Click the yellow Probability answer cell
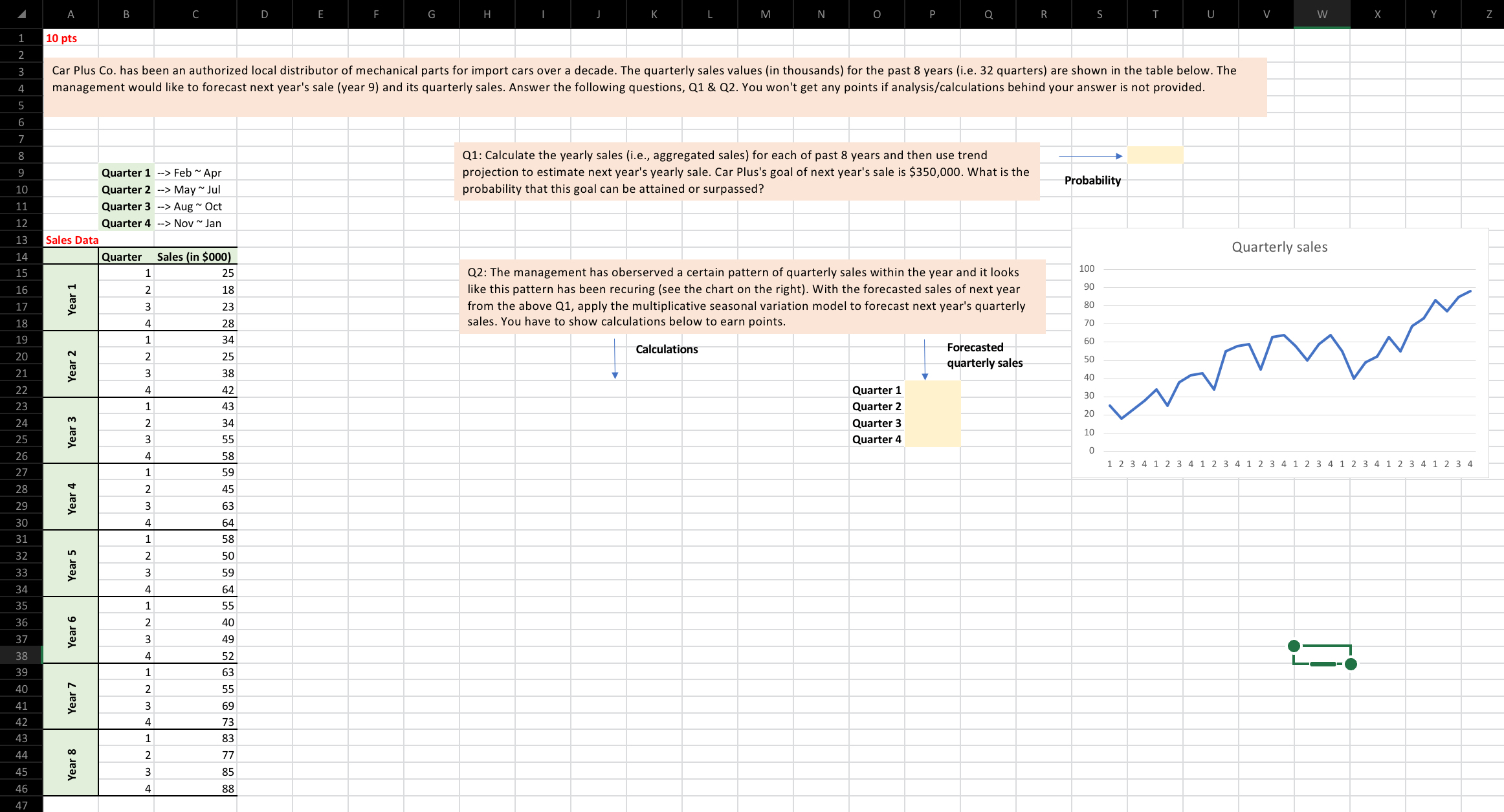The image size is (1504, 812). point(1155,155)
